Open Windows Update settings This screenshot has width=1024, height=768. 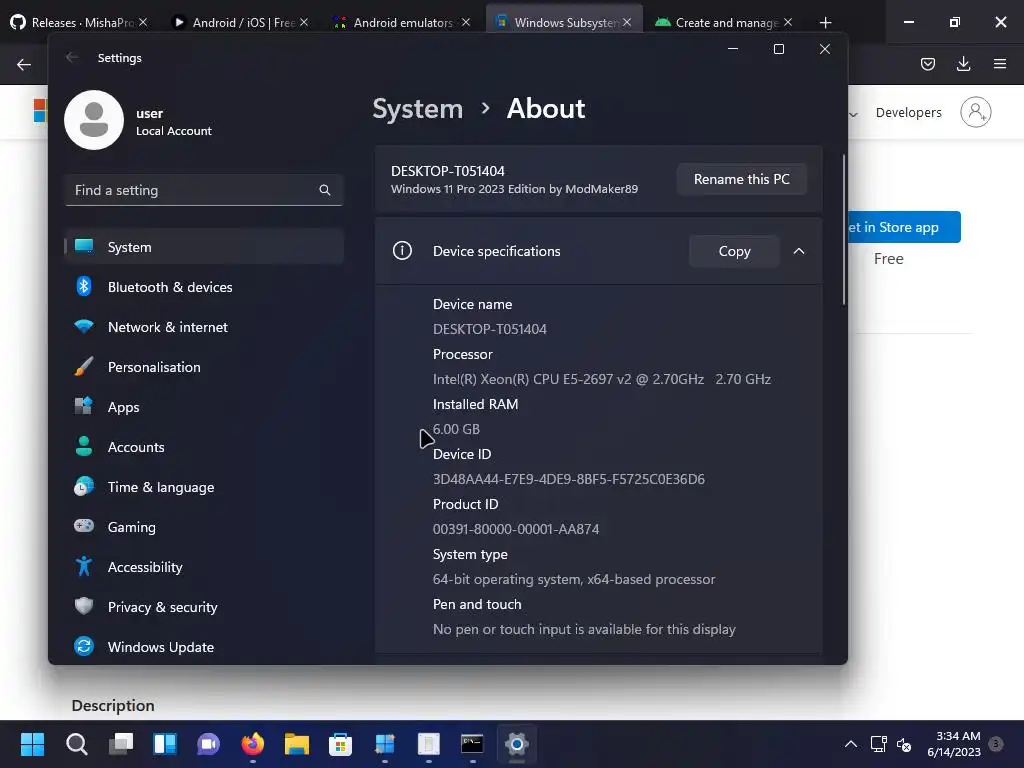(x=204, y=647)
